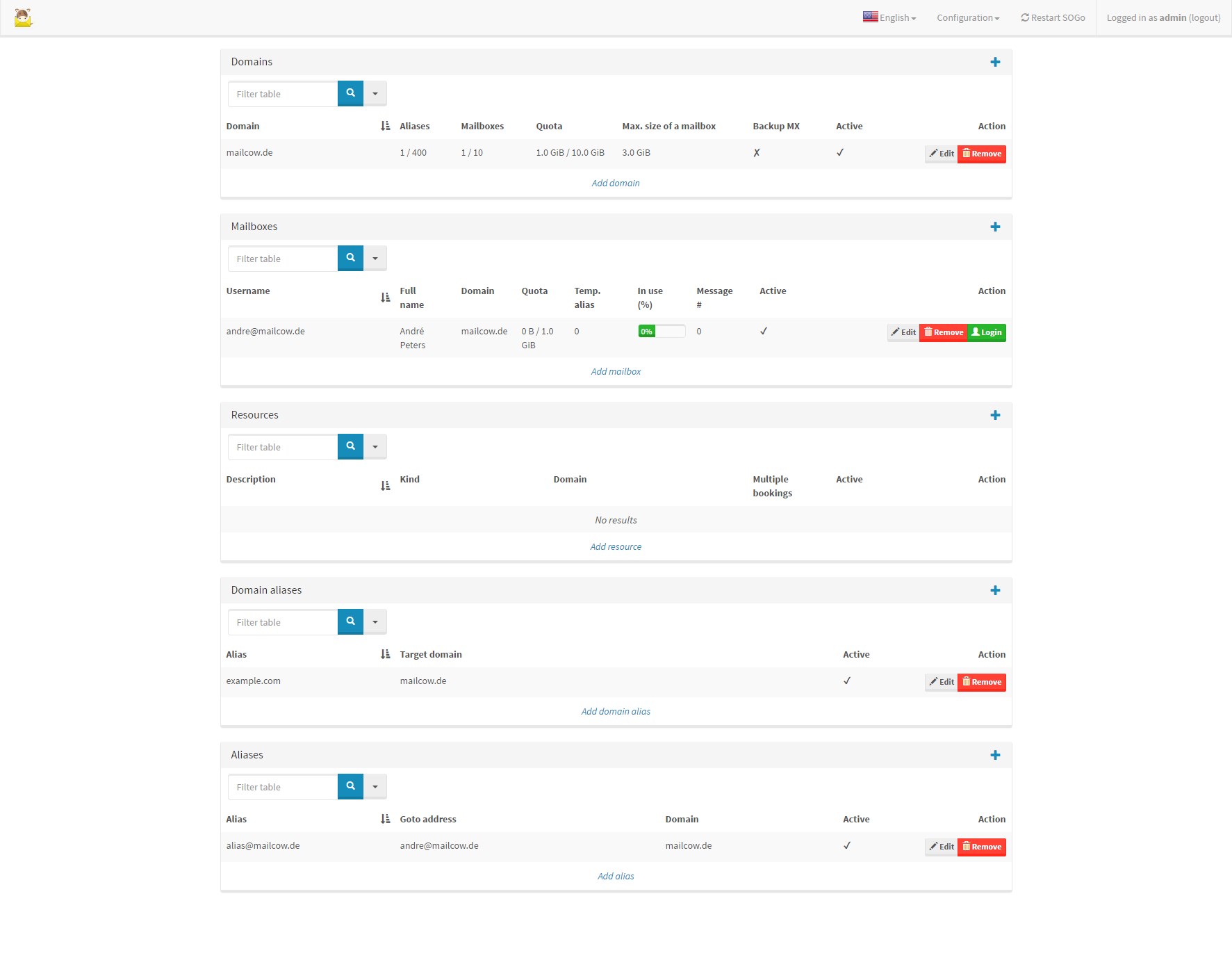Sort Domains table by Domain sort icon
The image size is (1232, 976).
(x=385, y=126)
